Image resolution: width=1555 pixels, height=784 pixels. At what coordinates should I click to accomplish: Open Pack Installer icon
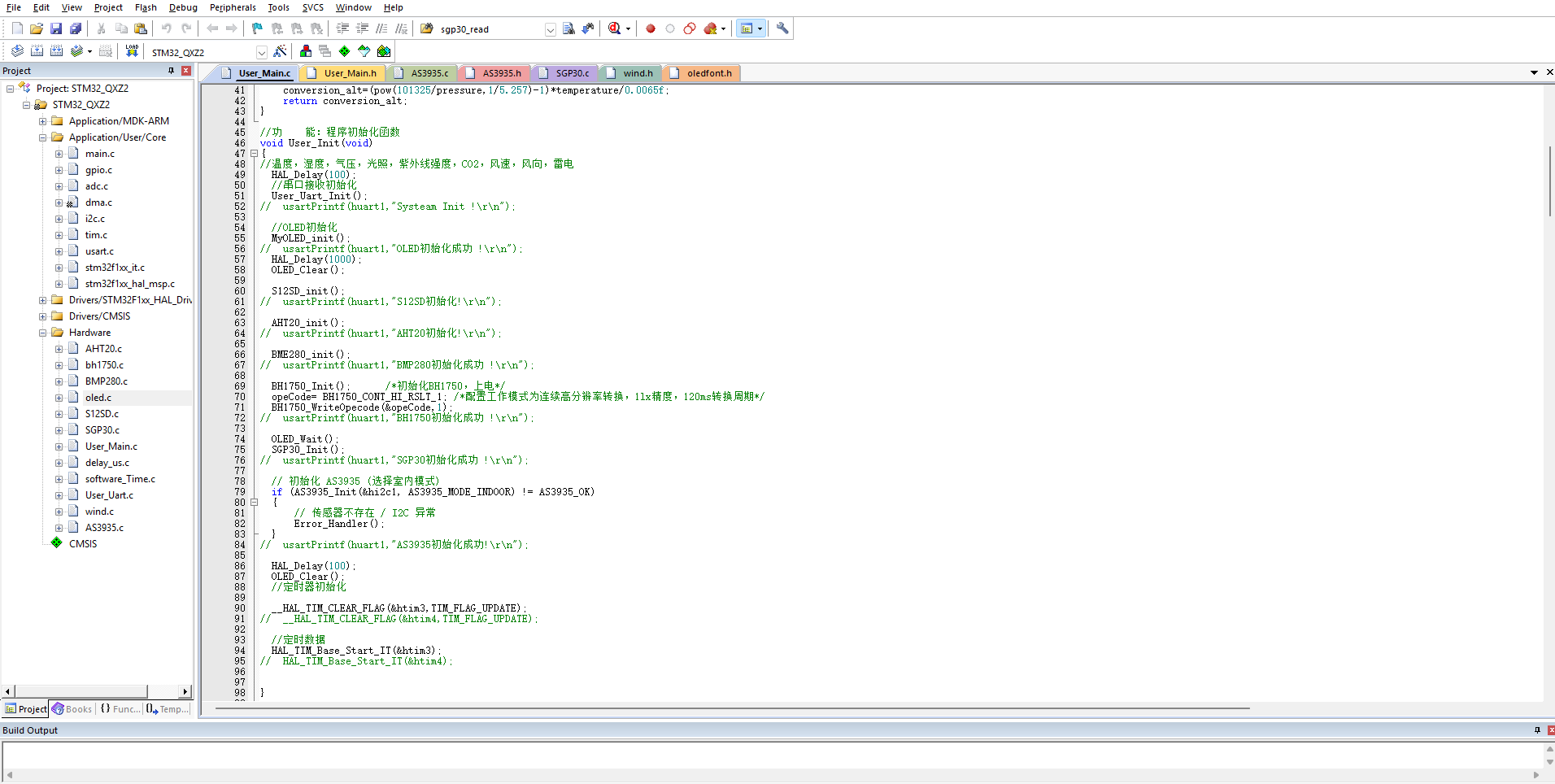pyautogui.click(x=384, y=51)
